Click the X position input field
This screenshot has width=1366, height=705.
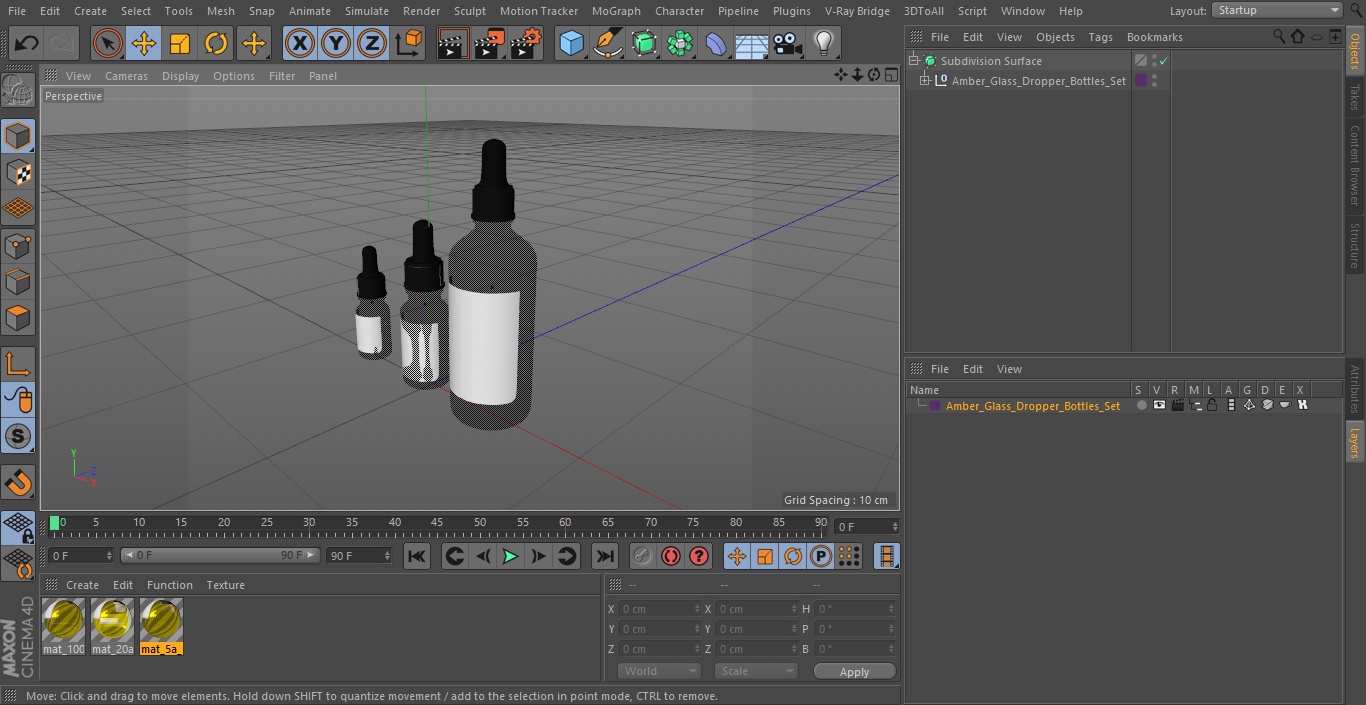pyautogui.click(x=658, y=609)
